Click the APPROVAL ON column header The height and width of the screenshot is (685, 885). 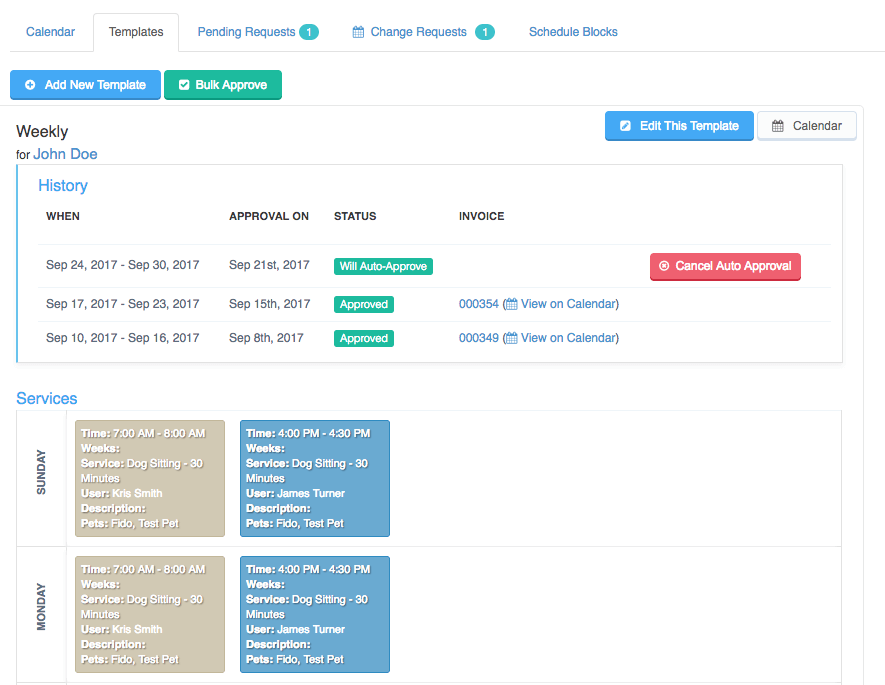[x=269, y=216]
